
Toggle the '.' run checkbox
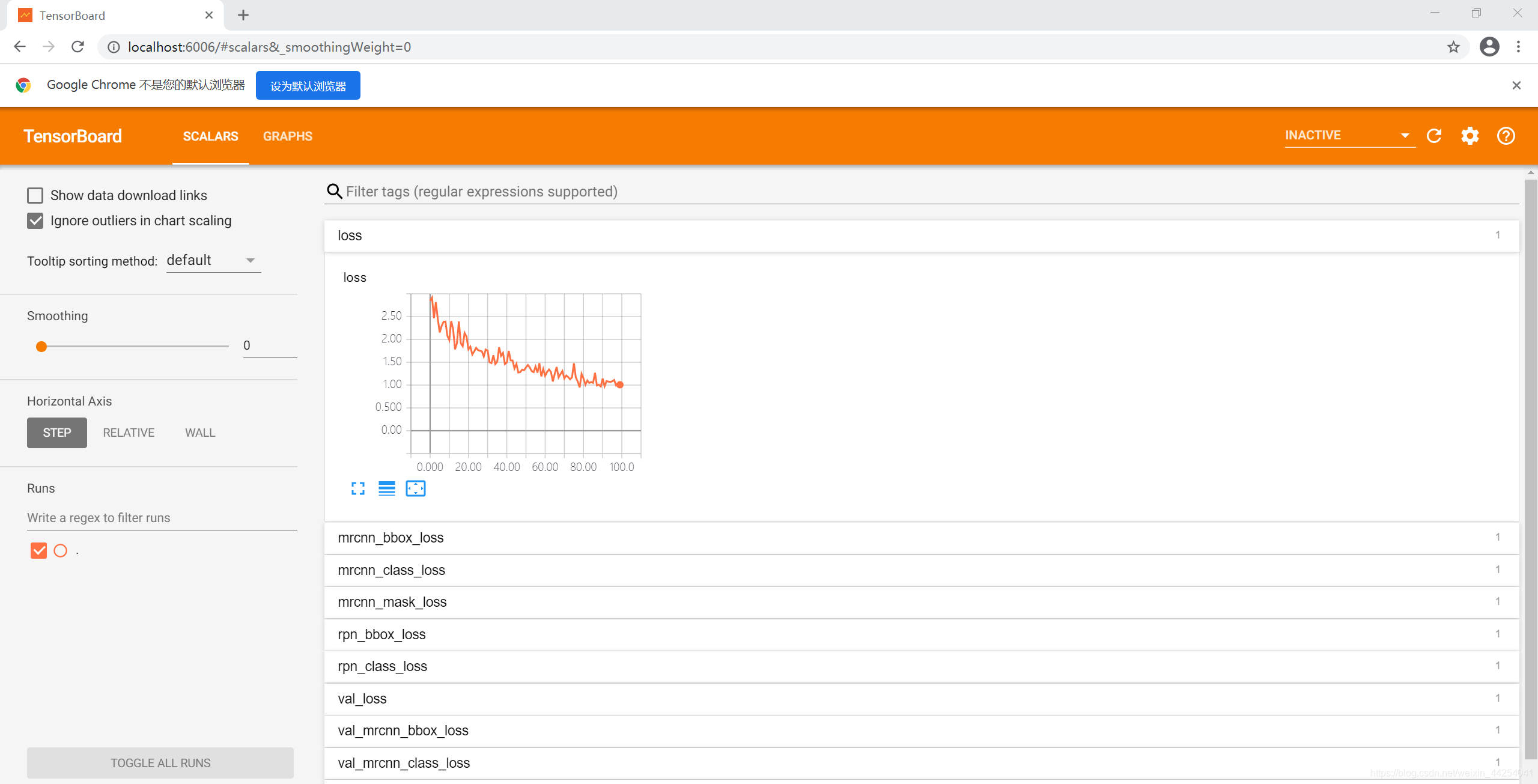tap(38, 551)
